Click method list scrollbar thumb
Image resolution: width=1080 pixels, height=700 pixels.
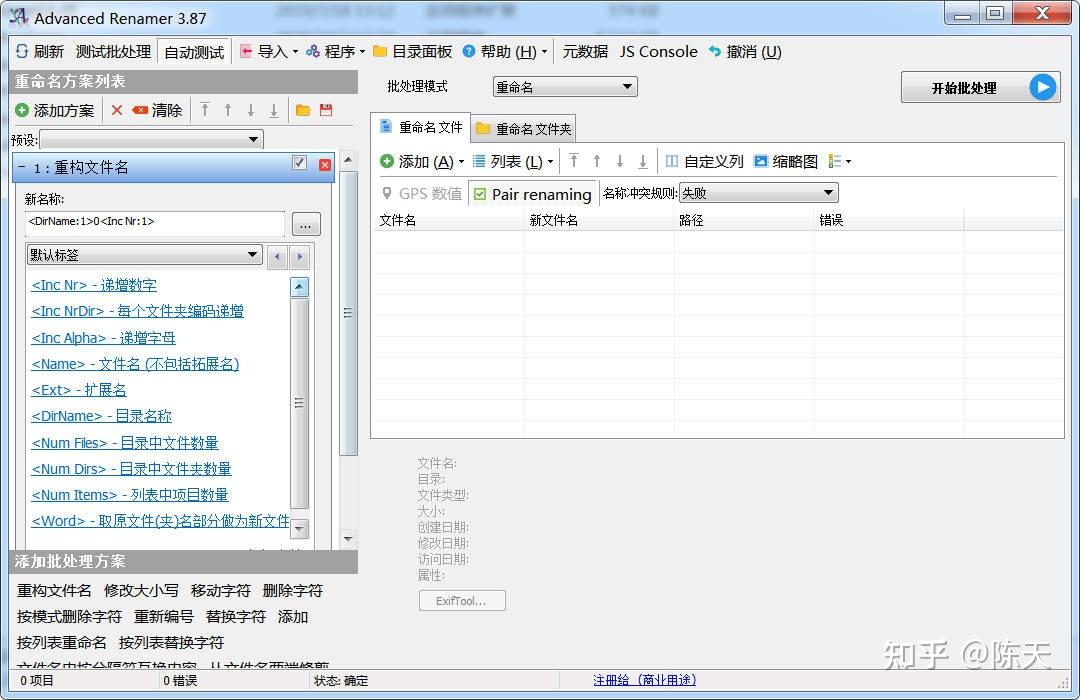[x=348, y=313]
